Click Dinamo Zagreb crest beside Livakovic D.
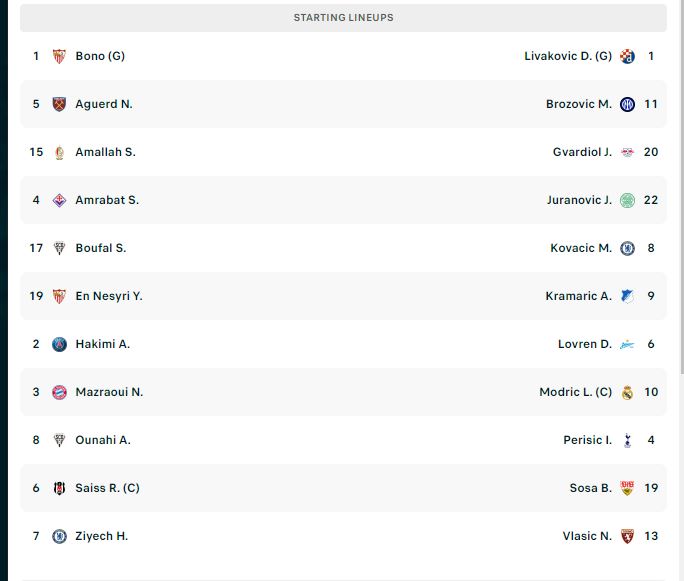The image size is (684, 581). (x=627, y=56)
